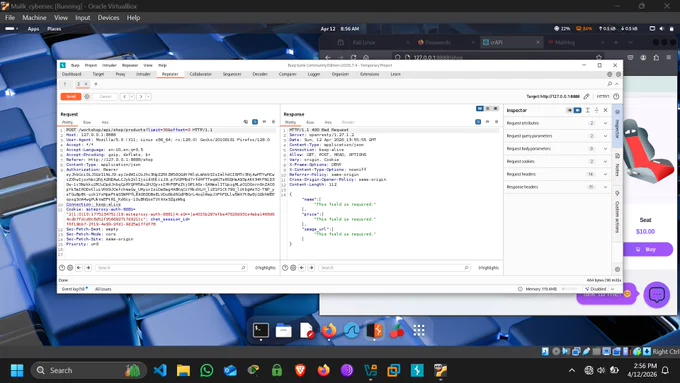Toggle \n newline display in Response panel

coord(487,122)
